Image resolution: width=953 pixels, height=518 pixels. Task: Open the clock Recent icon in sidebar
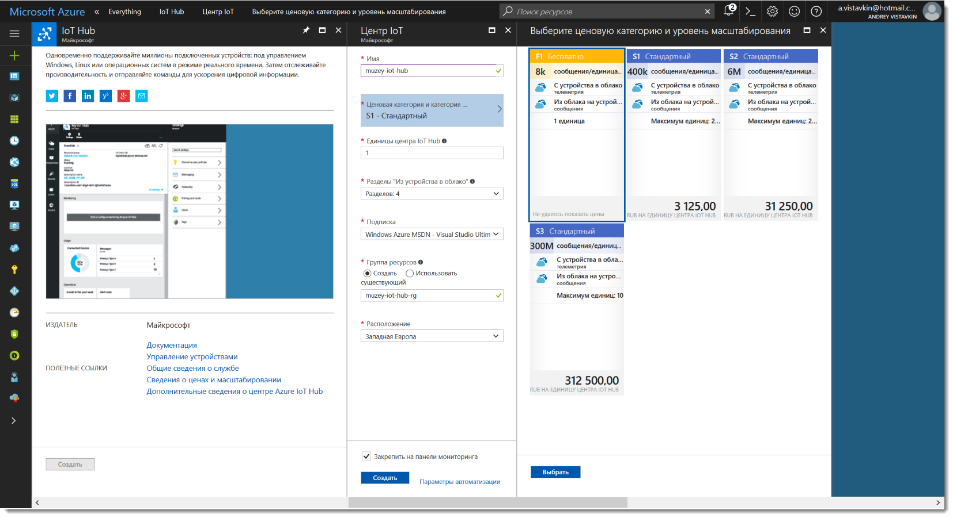(x=15, y=140)
